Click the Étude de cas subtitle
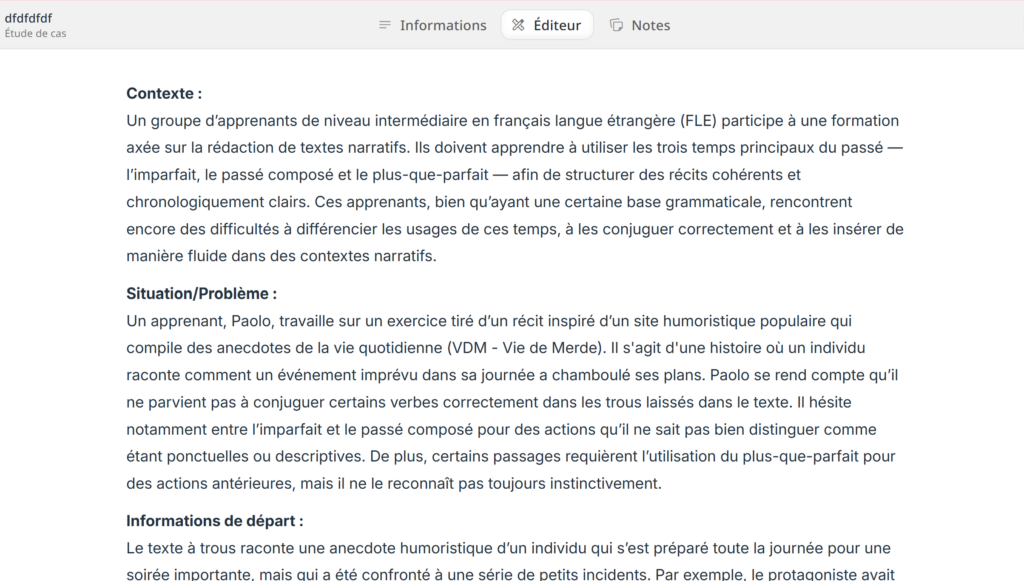 click(36, 34)
